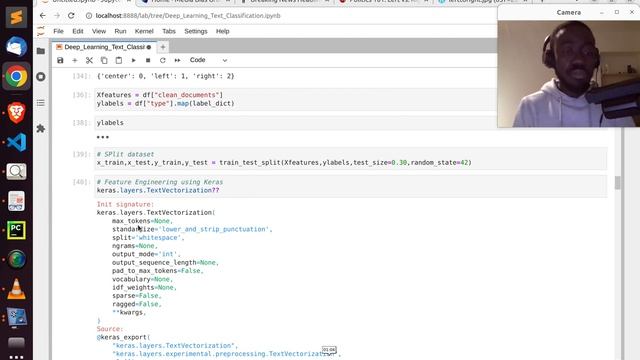The image size is (640, 360).
Task: Open VLC media player from the dock
Action: (16, 289)
